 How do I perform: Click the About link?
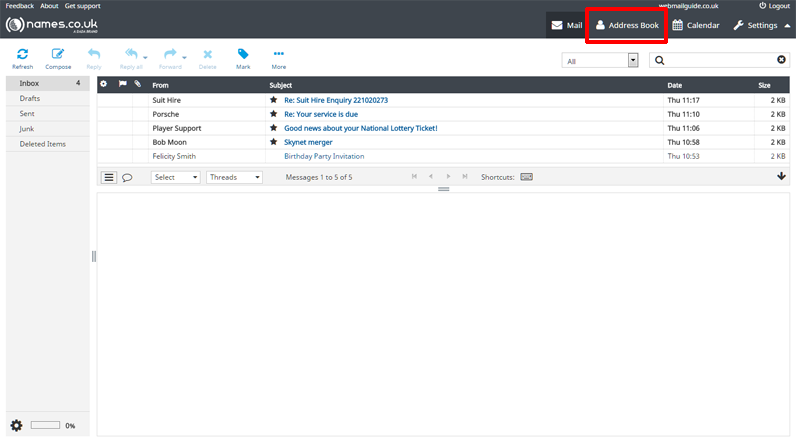point(49,6)
